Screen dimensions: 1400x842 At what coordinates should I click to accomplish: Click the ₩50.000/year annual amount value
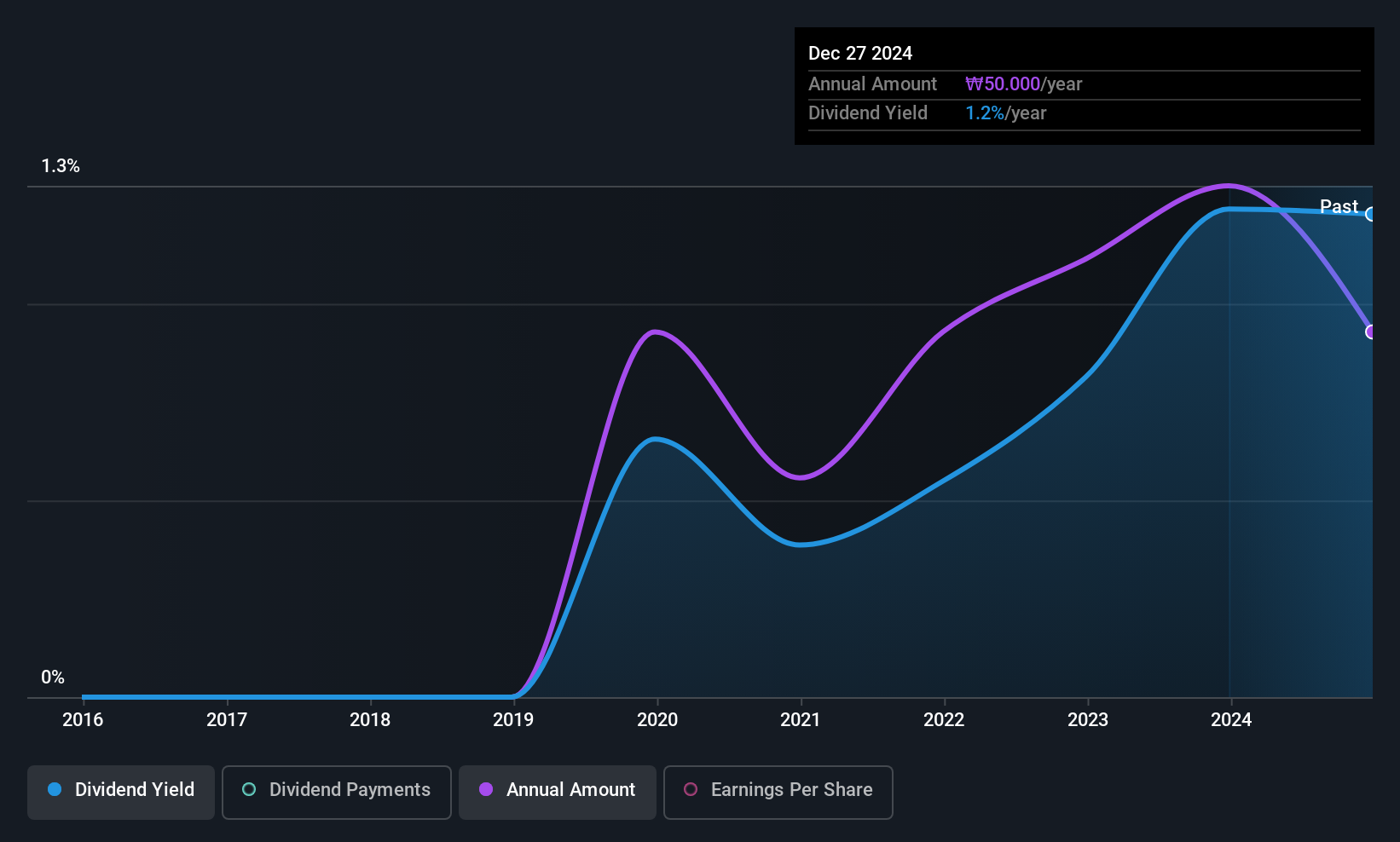[x=1023, y=84]
